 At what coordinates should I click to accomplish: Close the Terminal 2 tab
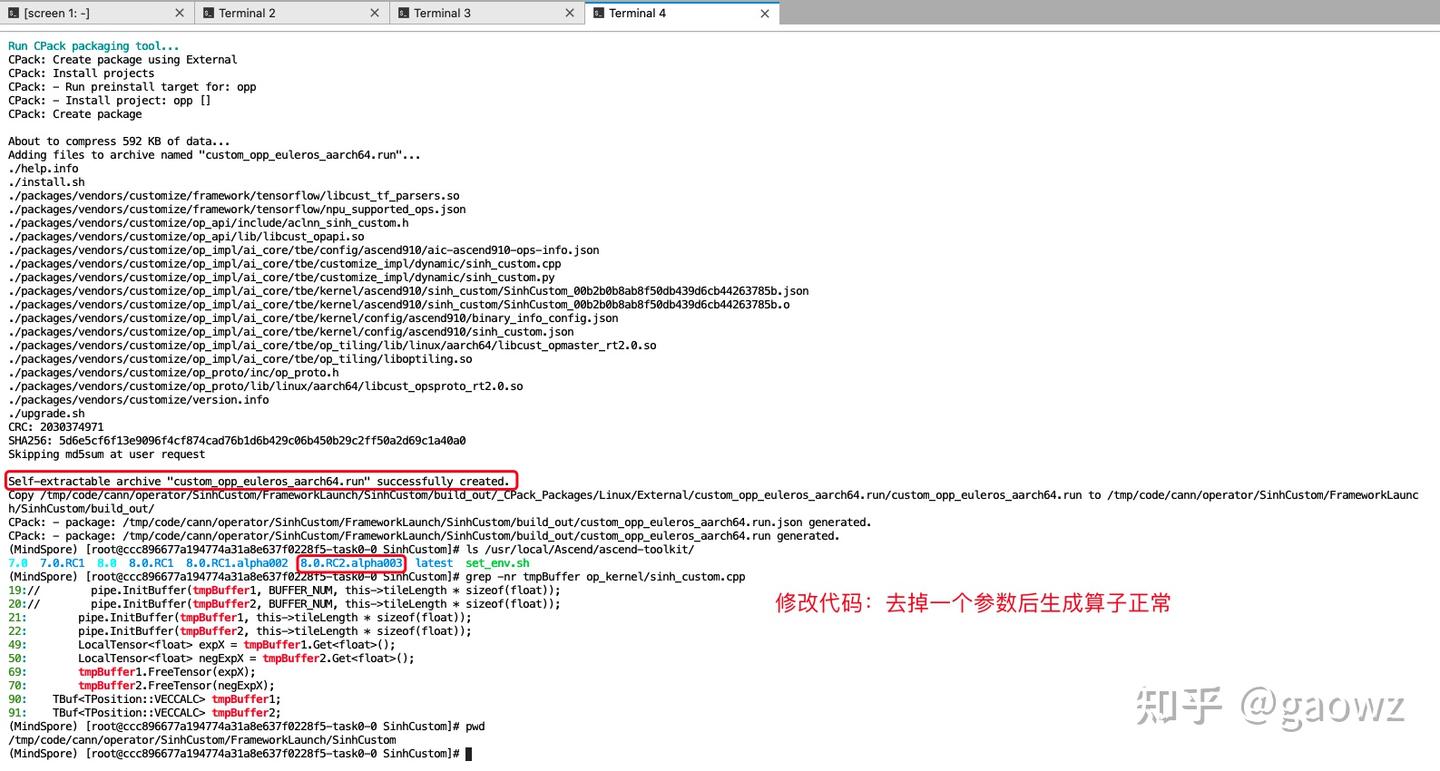point(374,13)
